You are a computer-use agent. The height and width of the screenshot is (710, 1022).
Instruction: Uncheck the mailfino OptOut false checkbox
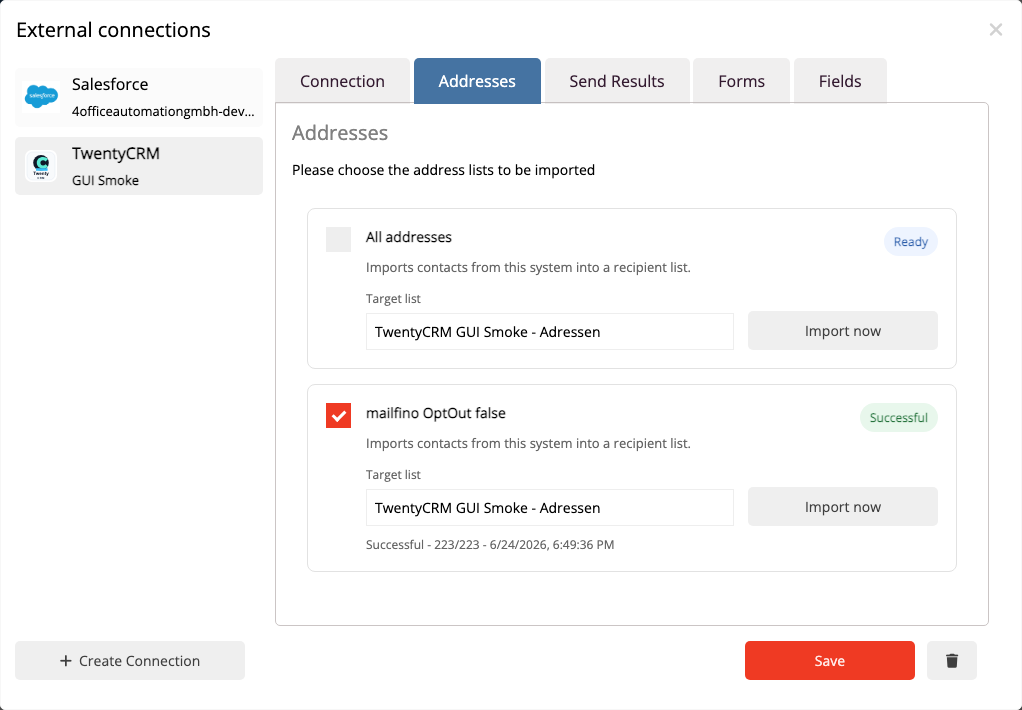pos(338,415)
